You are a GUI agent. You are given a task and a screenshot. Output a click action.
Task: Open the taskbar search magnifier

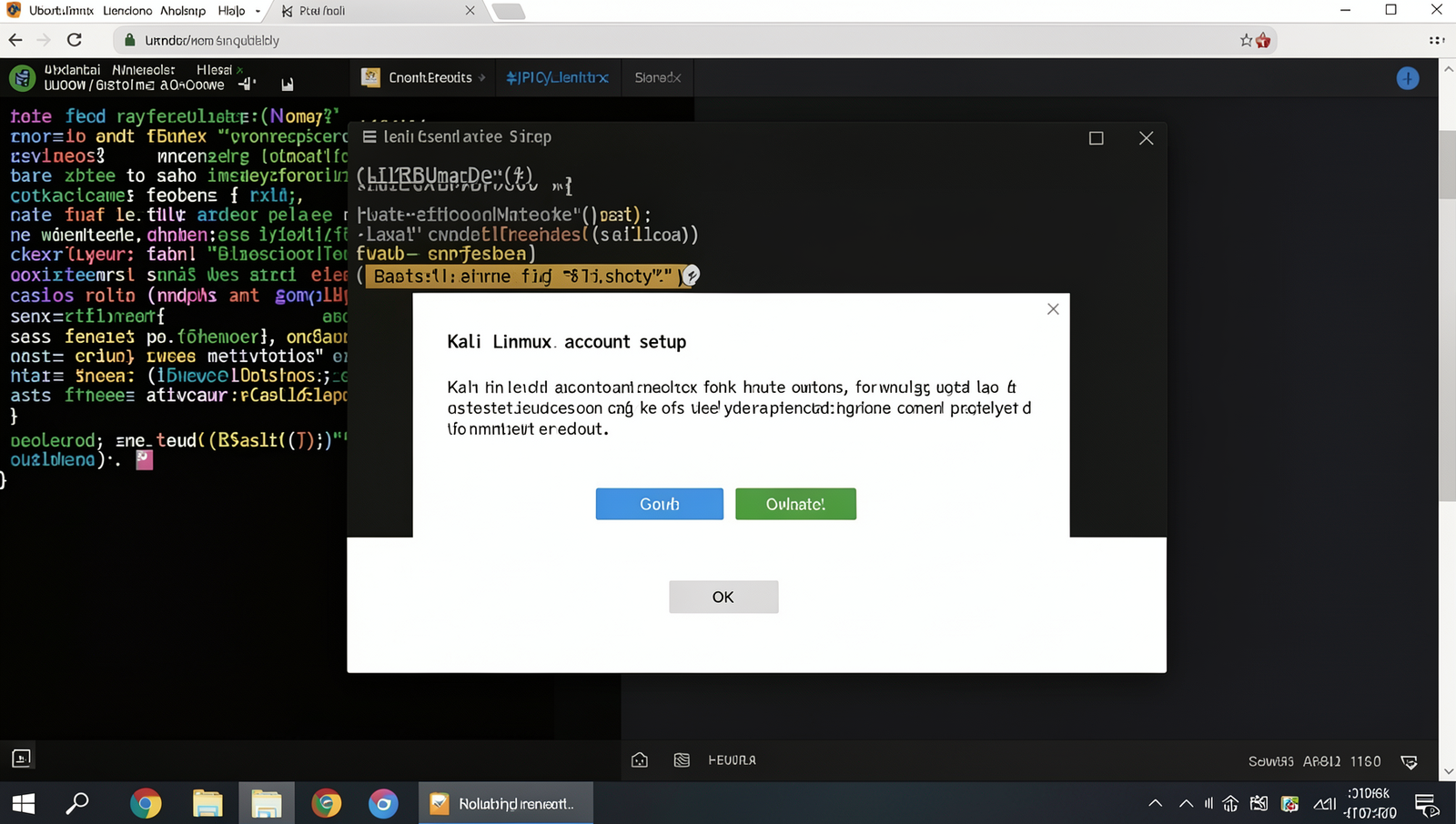click(78, 803)
